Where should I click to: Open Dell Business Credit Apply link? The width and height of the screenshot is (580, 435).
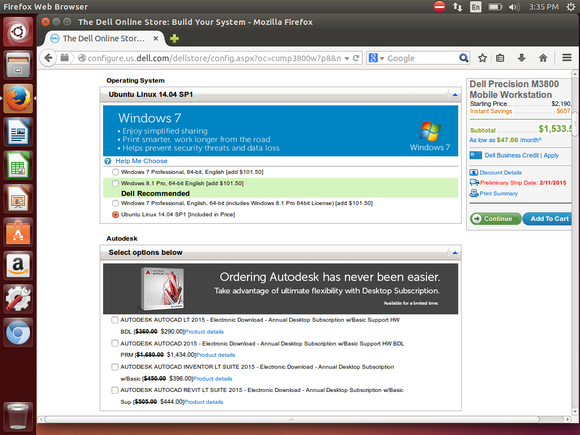[522, 156]
